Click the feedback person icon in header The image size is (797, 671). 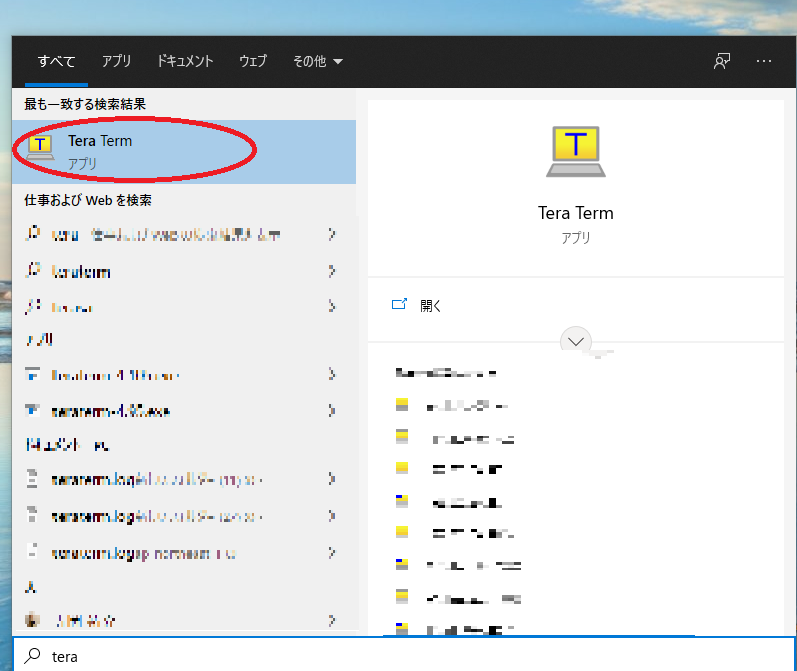coord(722,61)
